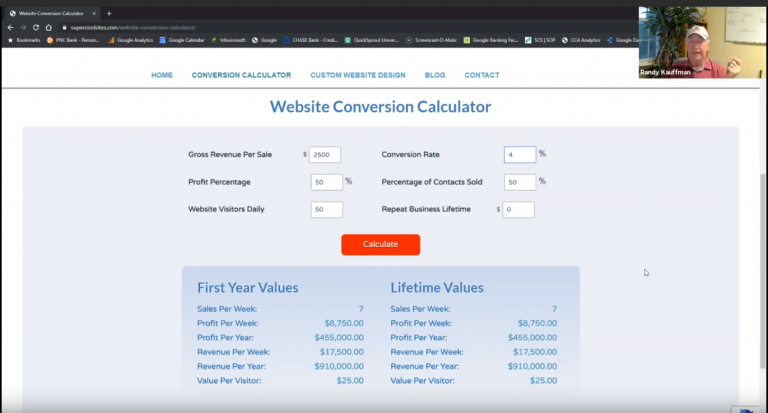Click the orange Calculate button

381,244
